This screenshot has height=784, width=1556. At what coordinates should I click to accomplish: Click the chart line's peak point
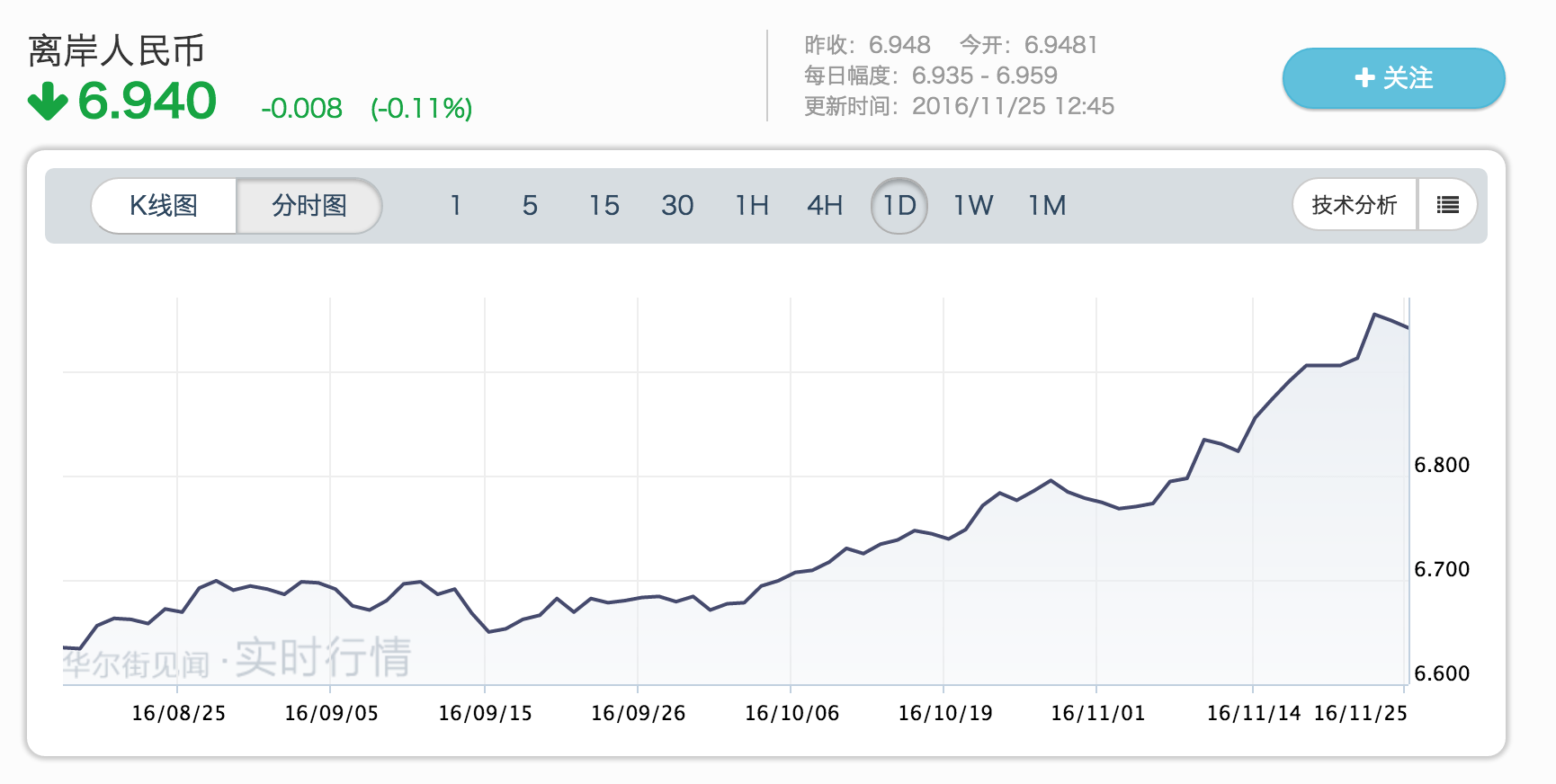click(1374, 314)
